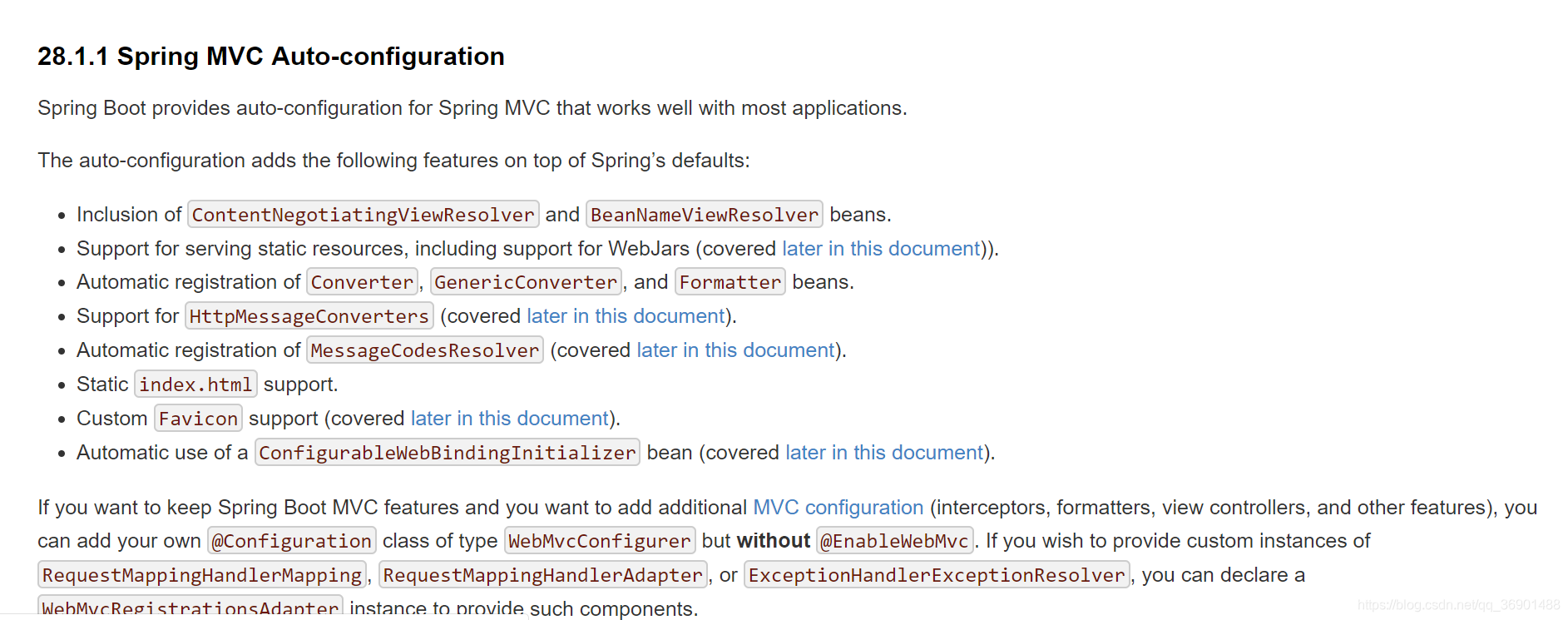Click the @Configuration code label
1568x620 pixels.
tap(292, 541)
